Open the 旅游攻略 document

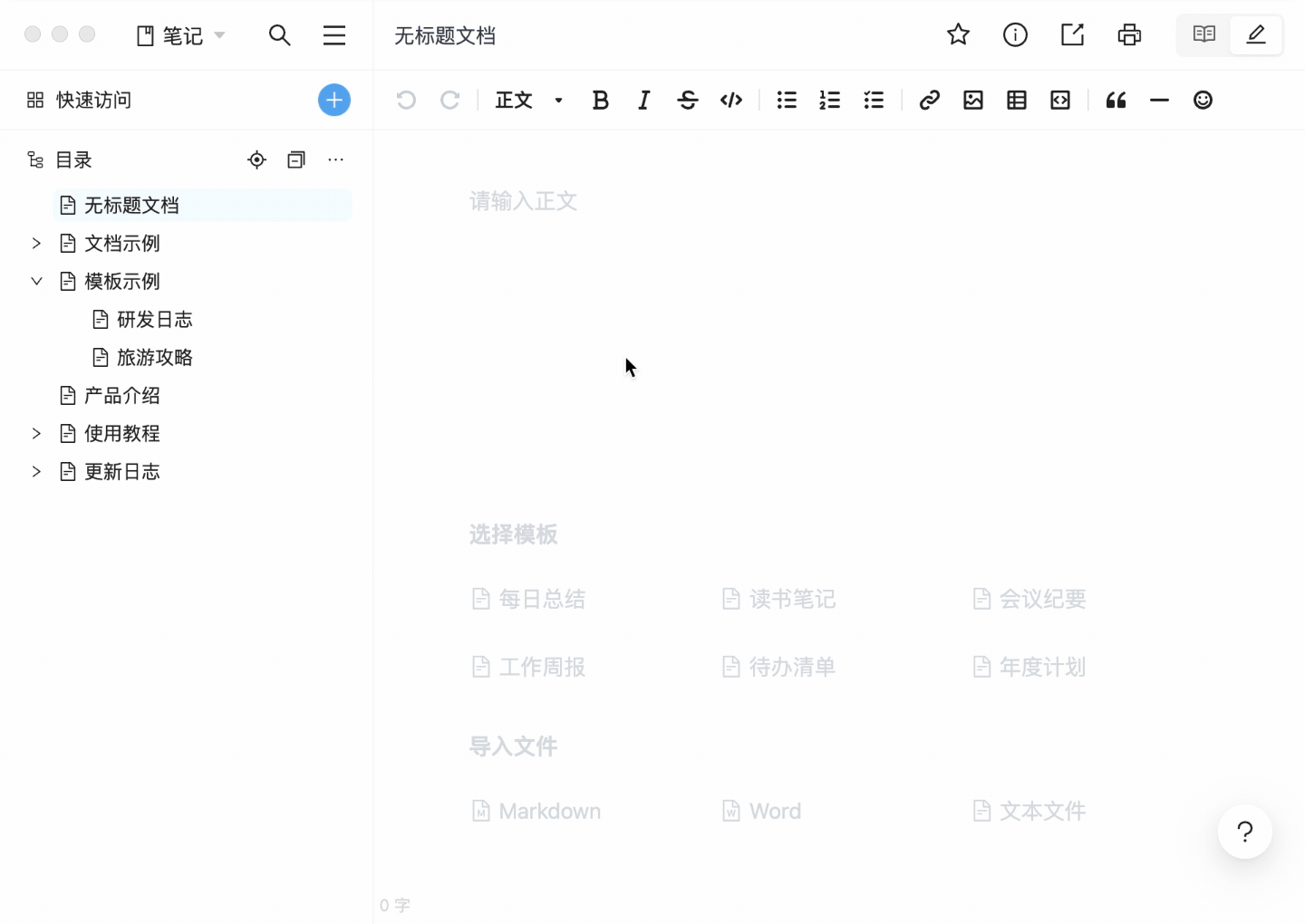point(154,357)
